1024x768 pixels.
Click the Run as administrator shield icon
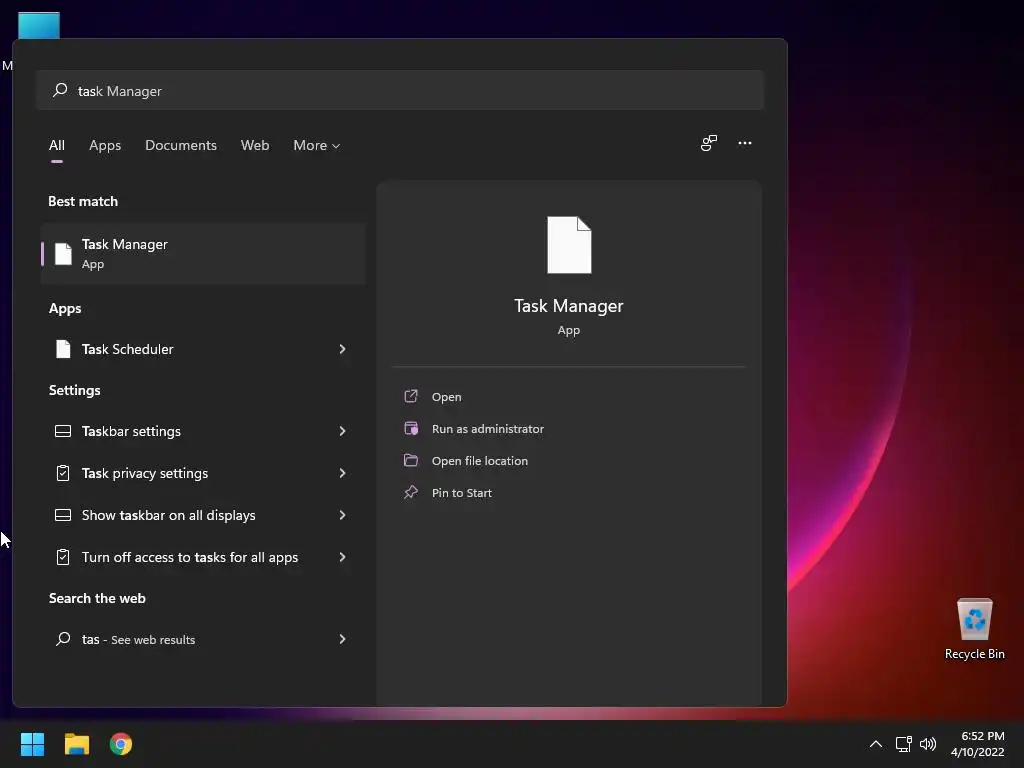tap(411, 428)
